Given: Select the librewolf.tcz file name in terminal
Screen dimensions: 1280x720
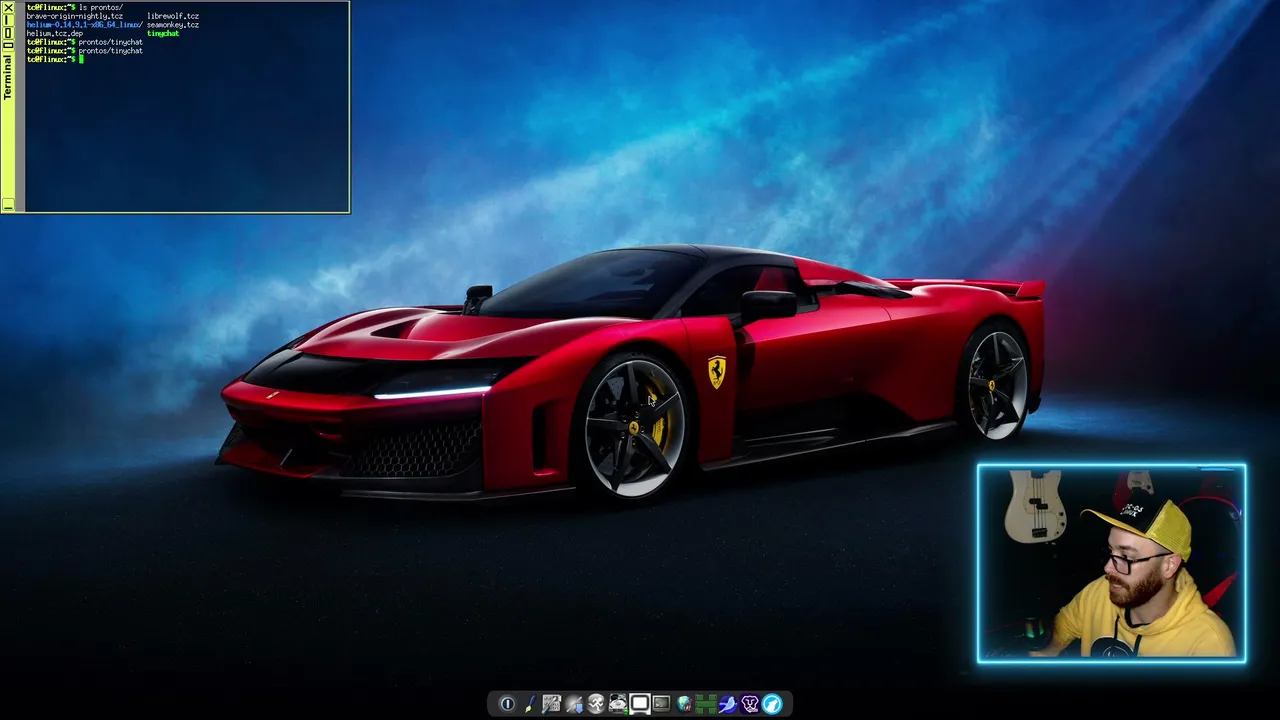Looking at the screenshot, I should [x=173, y=16].
